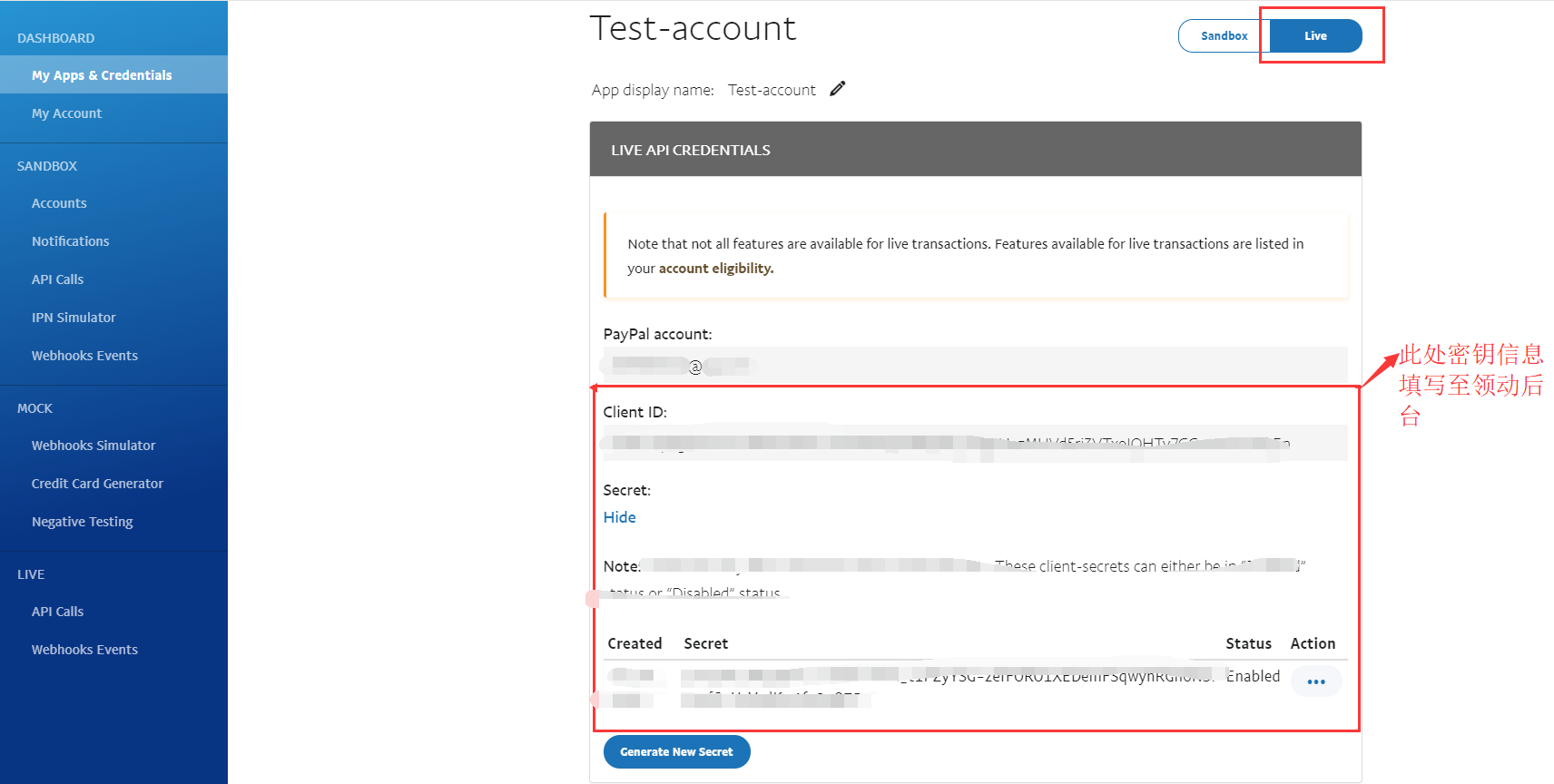Open My Apps & Credentials in sidebar
Screen dimensions: 1554x784
pos(102,75)
